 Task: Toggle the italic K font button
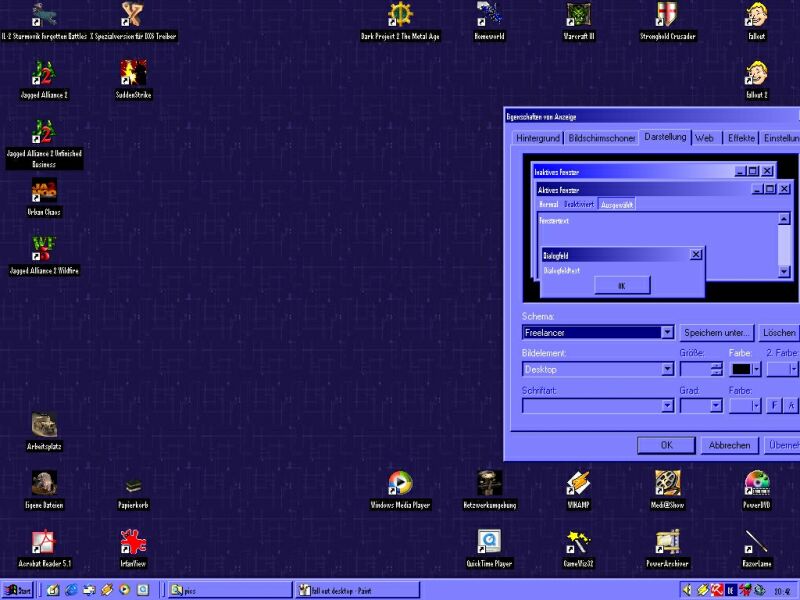[x=791, y=405]
